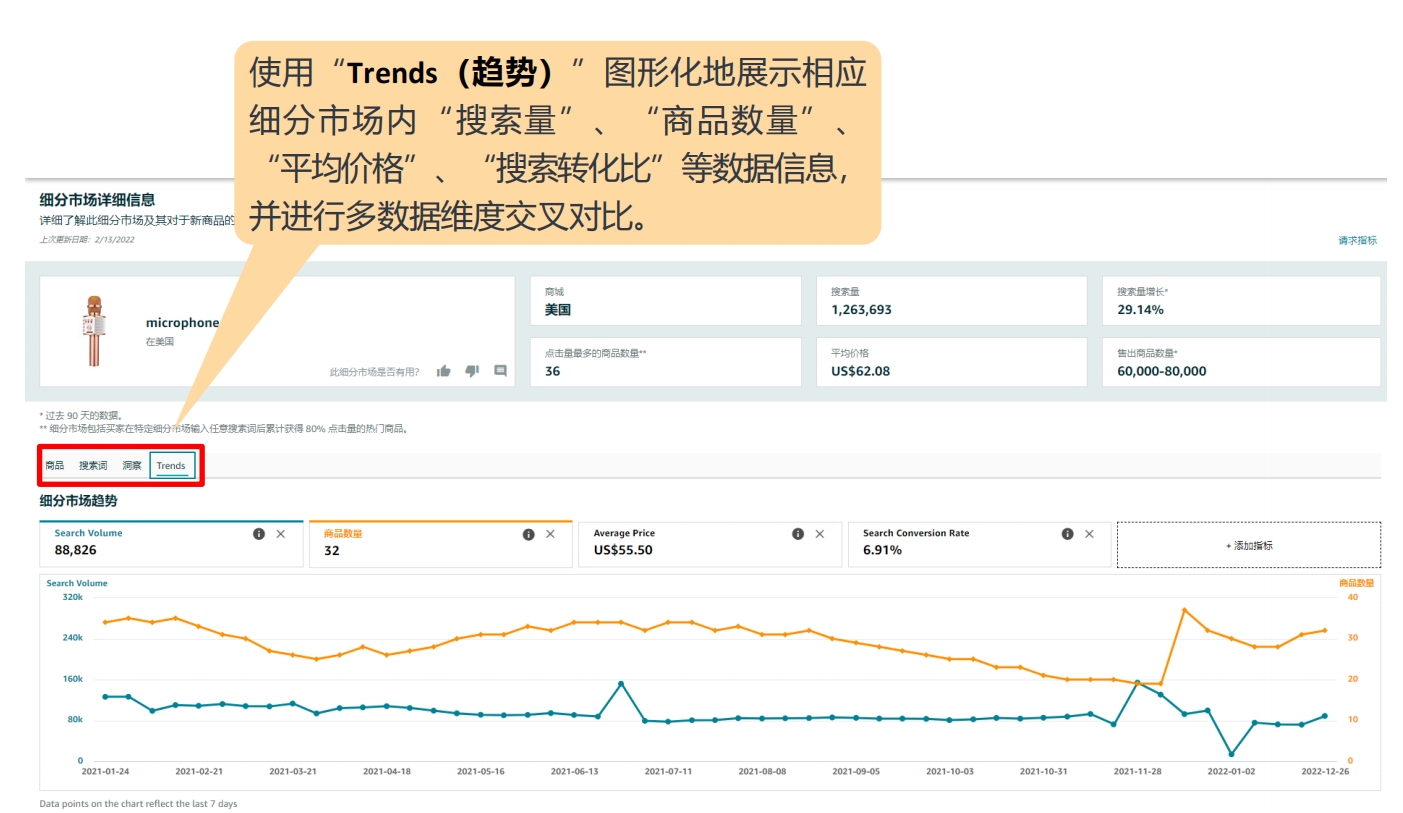This screenshot has width=1403, height=813.
Task: Click the 搜索量 value 1,263,693
Action: 861,310
